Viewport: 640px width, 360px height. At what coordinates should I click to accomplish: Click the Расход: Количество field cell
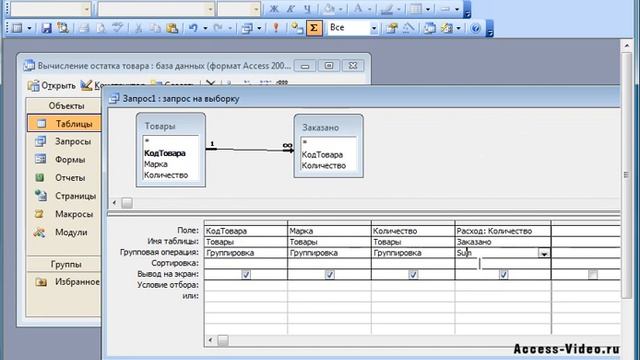[x=503, y=231]
